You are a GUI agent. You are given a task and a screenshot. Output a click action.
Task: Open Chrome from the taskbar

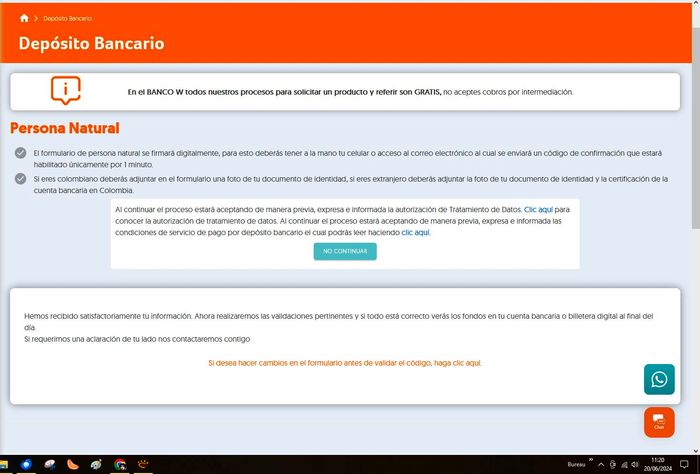click(120, 464)
